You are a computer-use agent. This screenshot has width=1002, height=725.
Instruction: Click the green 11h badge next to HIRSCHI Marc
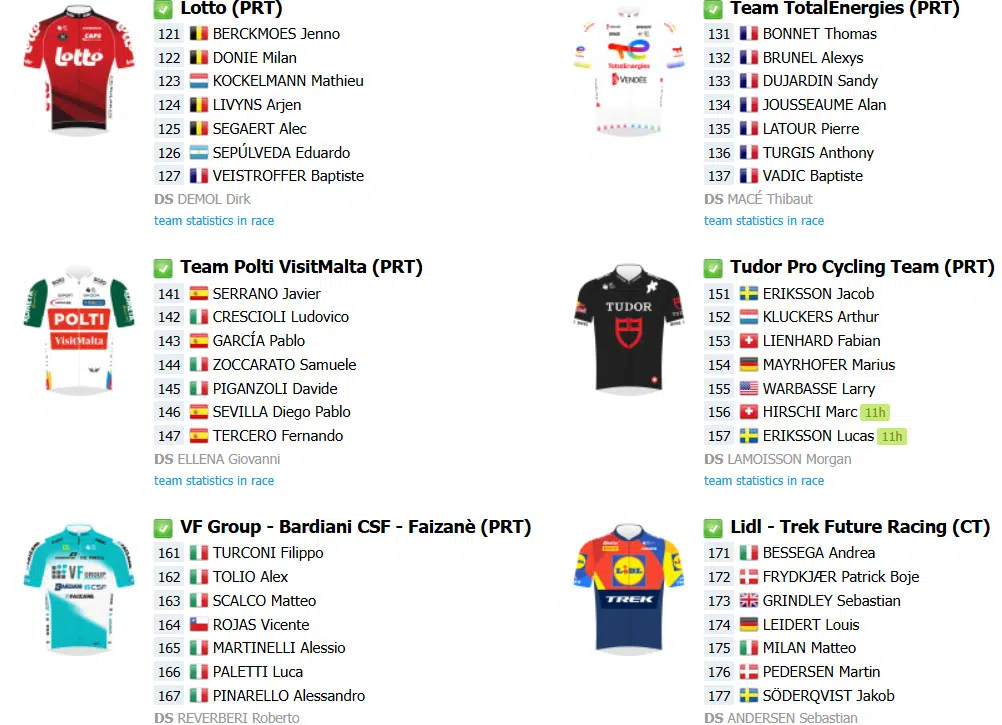(875, 413)
